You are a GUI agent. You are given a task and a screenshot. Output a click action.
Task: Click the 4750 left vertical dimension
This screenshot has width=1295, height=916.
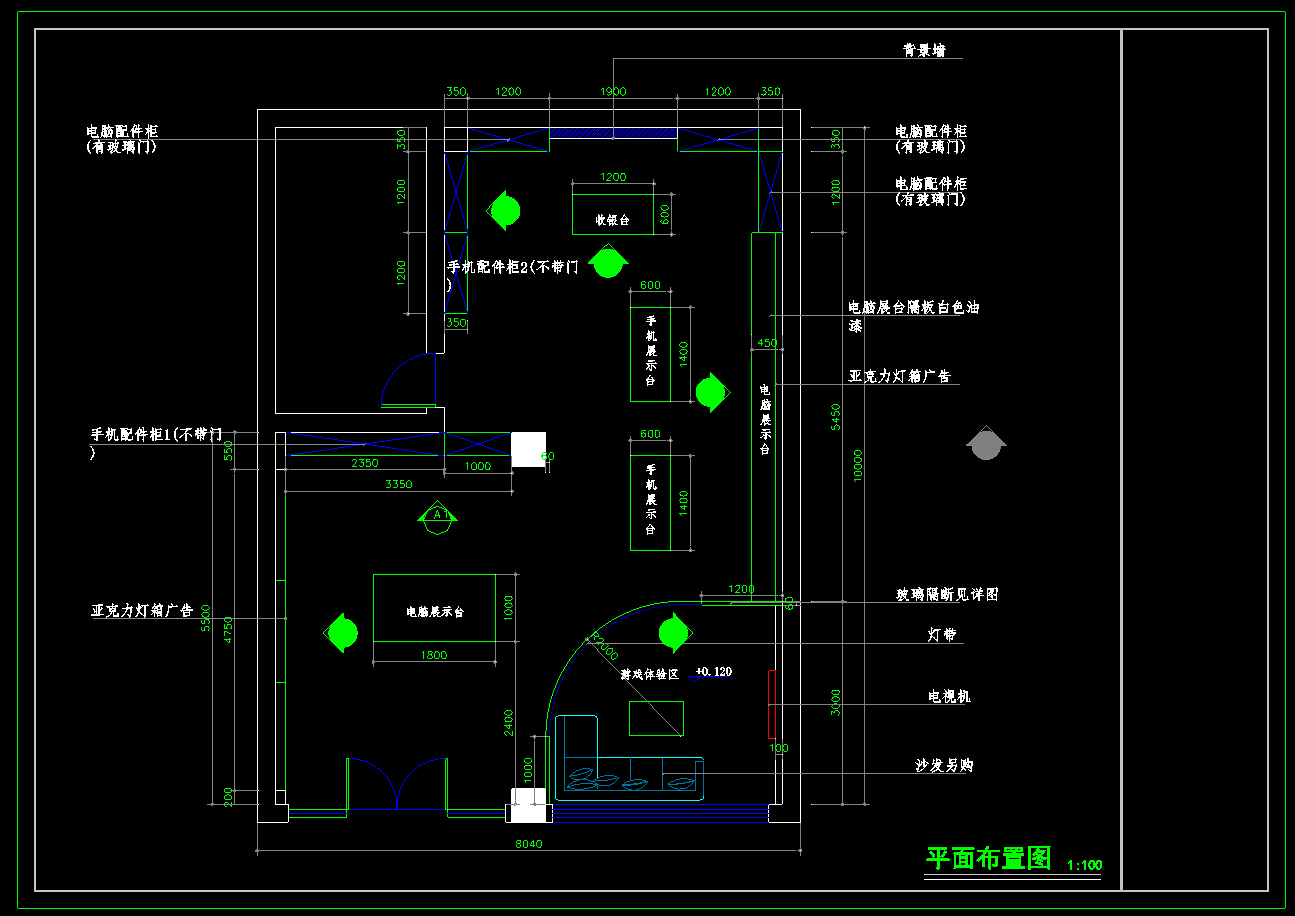[x=229, y=631]
